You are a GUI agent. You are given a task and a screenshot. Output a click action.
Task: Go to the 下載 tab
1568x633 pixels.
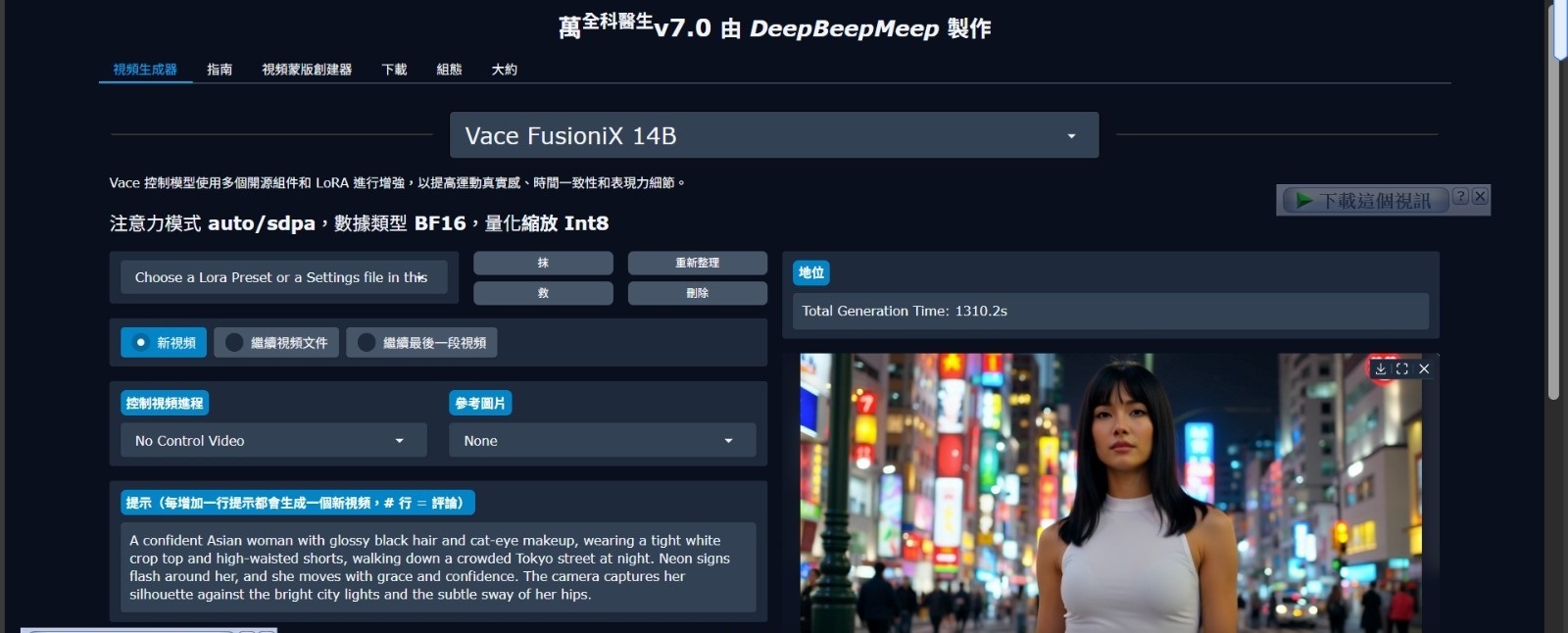(x=394, y=70)
